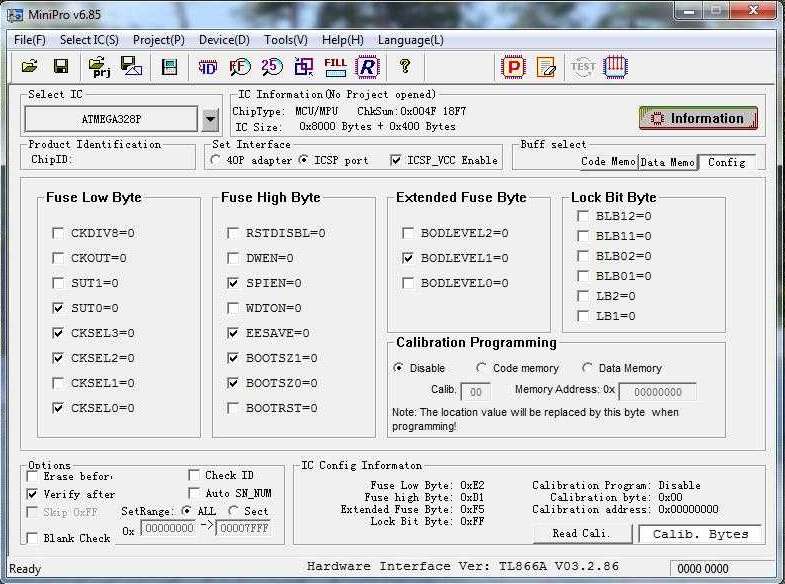Click the FILL buffer toolbar icon
This screenshot has width=785, height=584.
pyautogui.click(x=335, y=67)
